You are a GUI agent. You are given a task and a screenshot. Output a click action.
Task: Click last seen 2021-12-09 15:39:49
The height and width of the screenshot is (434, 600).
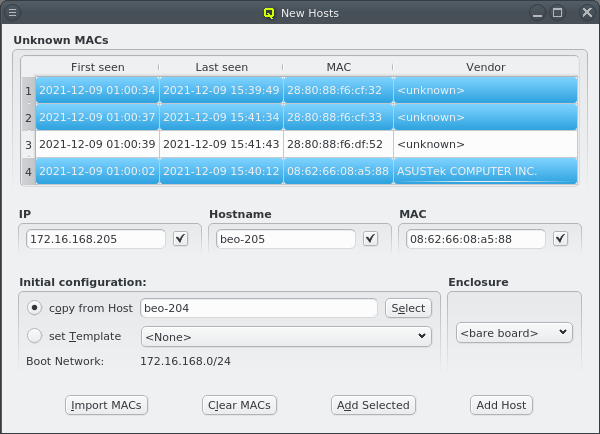tap(221, 90)
